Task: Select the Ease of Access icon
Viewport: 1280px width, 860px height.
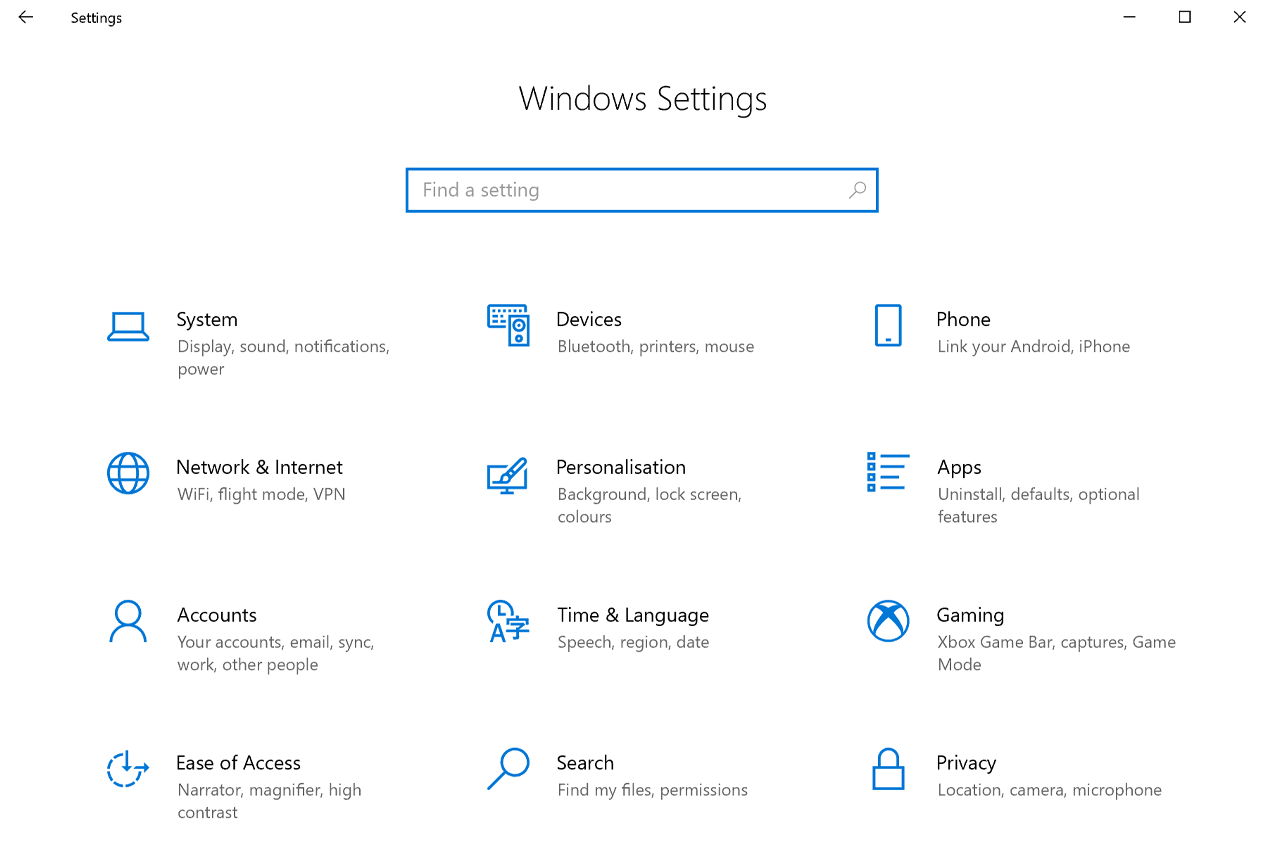Action: coord(128,769)
